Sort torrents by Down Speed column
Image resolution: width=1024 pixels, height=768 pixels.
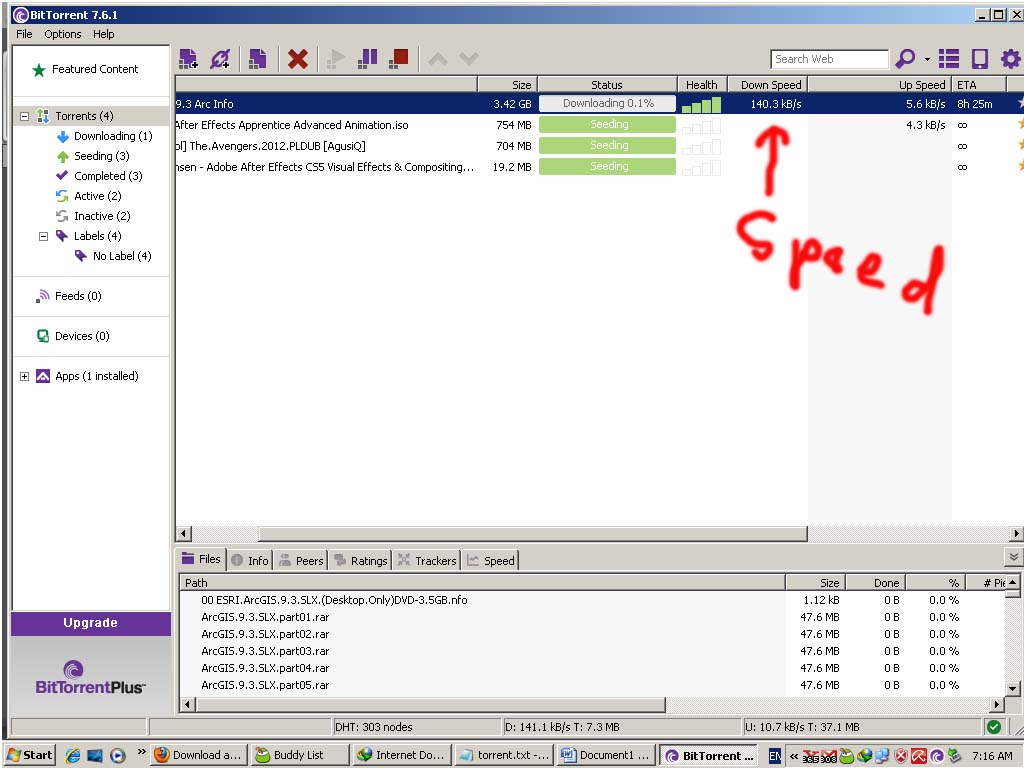tap(768, 85)
